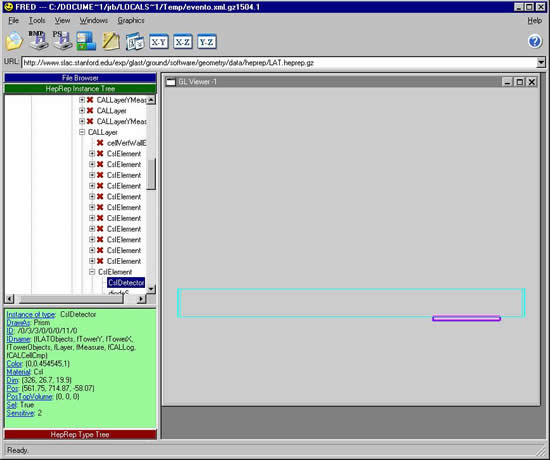Image resolution: width=550 pixels, height=460 pixels.
Task: Open the HepRep Type Tree panel
Action: coord(80,434)
